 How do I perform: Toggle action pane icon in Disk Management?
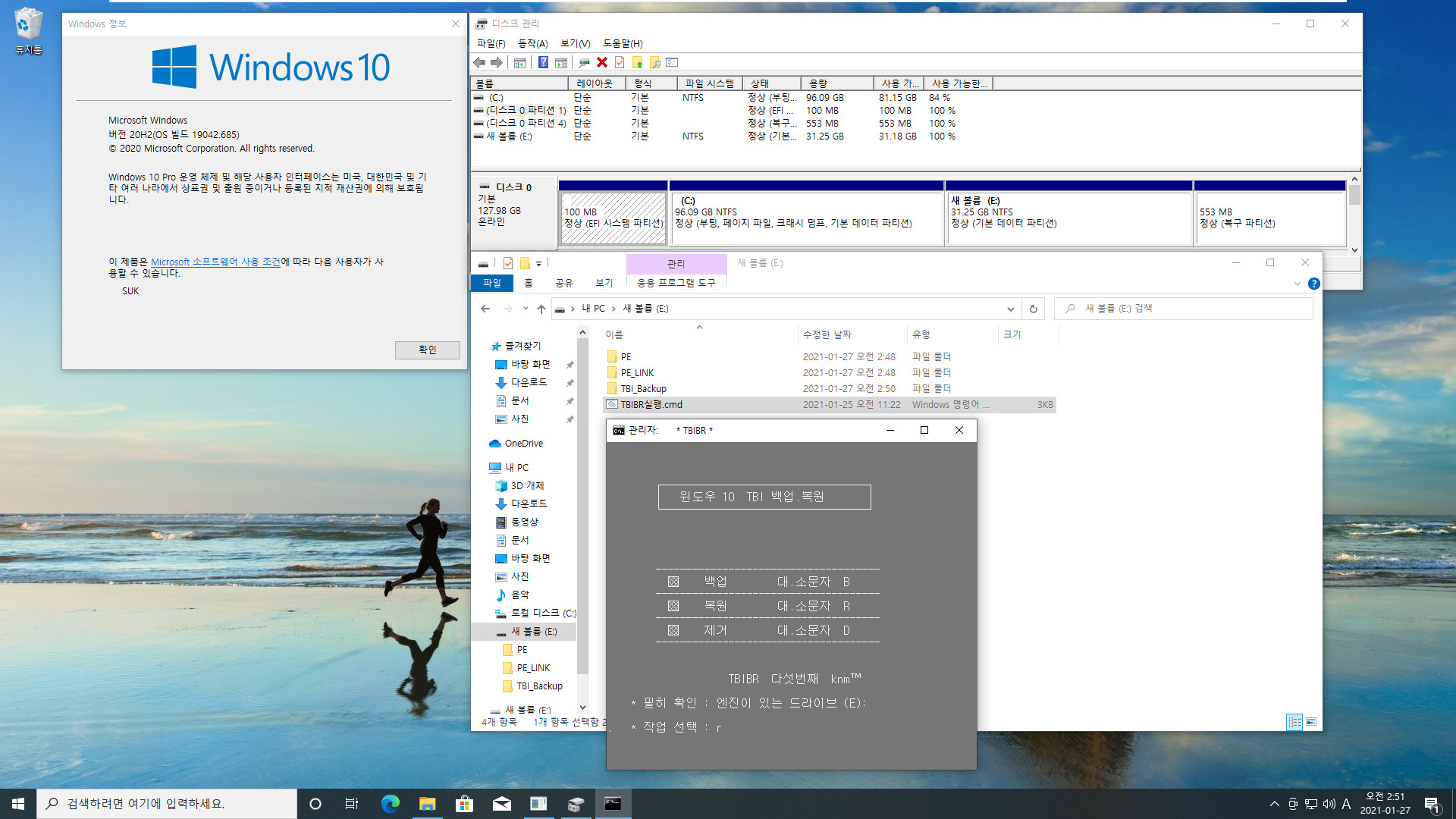(x=561, y=62)
